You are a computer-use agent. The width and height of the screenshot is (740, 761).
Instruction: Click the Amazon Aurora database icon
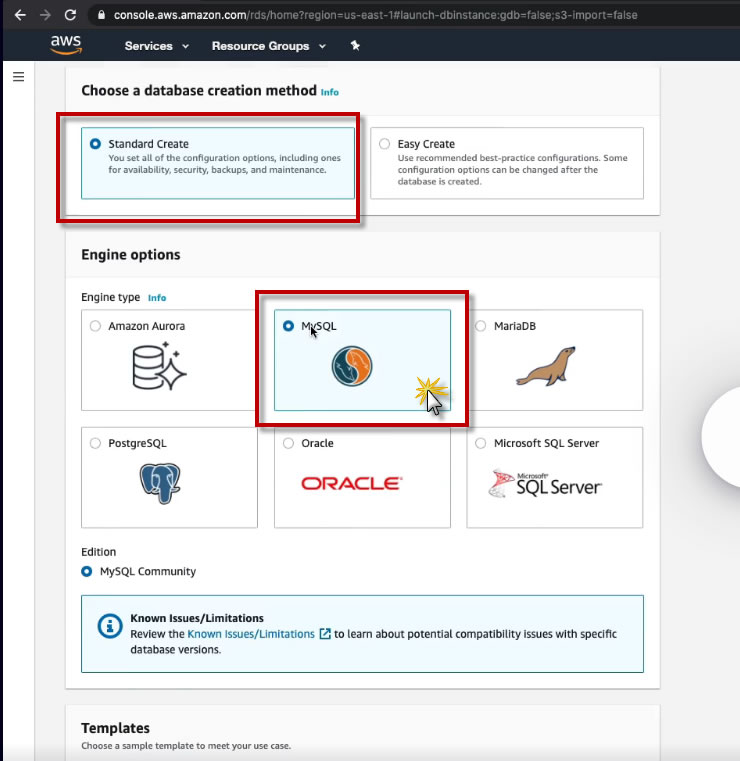coord(159,366)
